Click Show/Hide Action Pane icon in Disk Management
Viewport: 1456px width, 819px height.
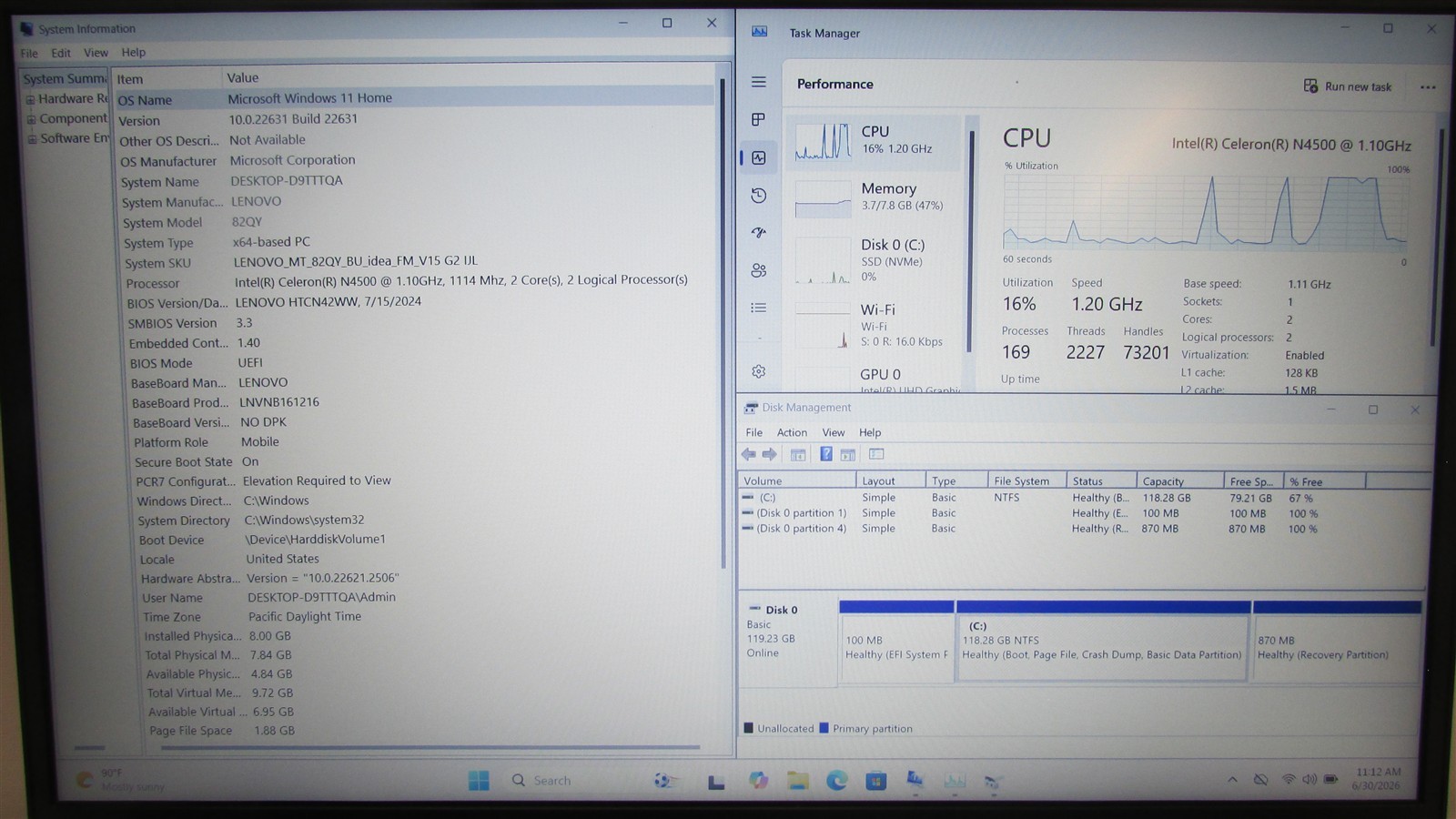coord(848,454)
